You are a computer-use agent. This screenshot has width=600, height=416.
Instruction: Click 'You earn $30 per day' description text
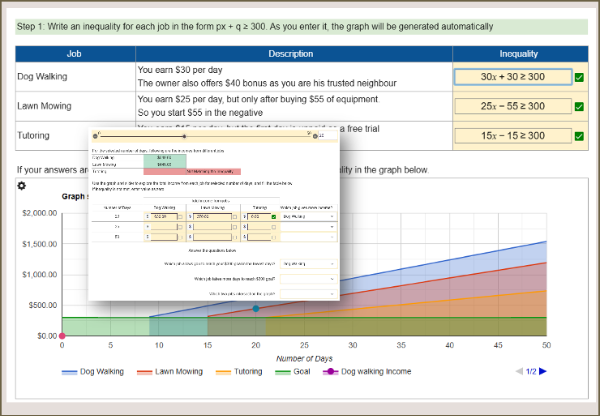pos(180,70)
